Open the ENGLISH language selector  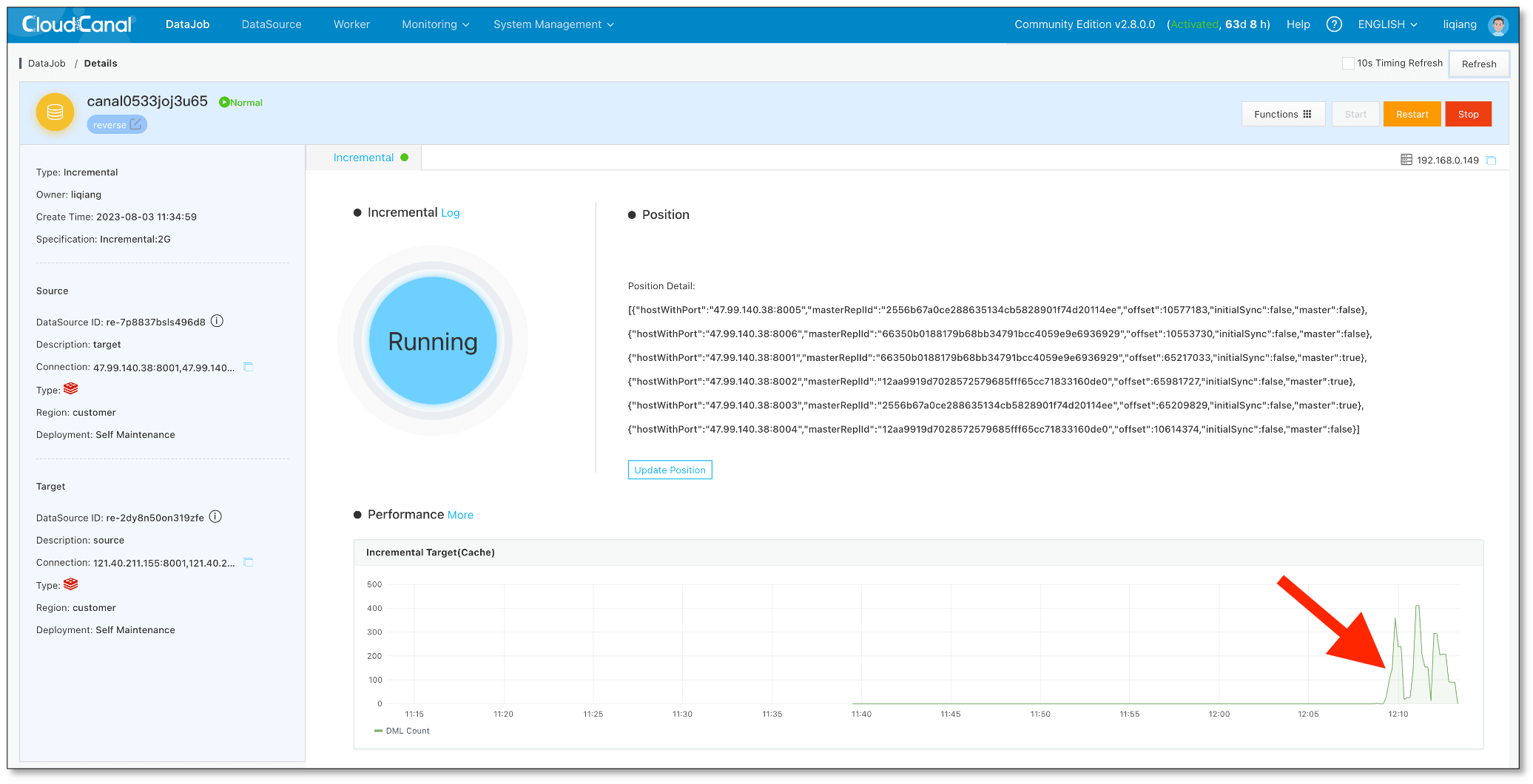point(1387,24)
